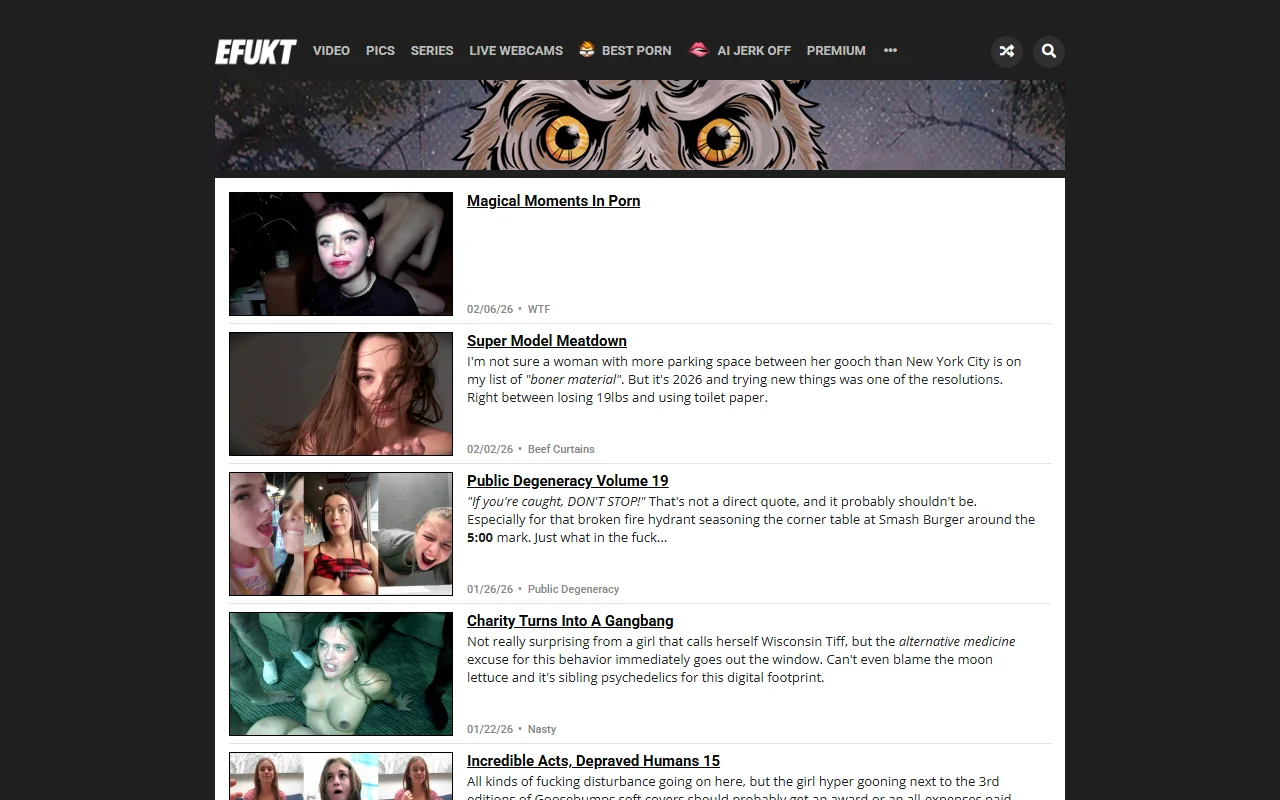The width and height of the screenshot is (1280, 800).
Task: Click the WTF category tag
Action: point(539,309)
